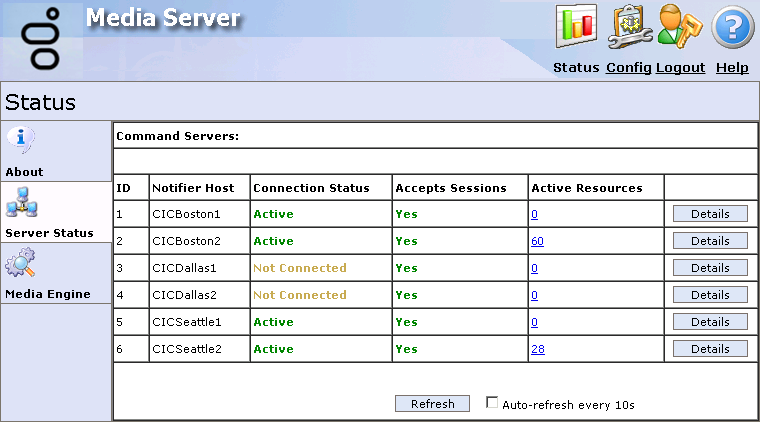This screenshot has width=760, height=422.
Task: Open the Media Engine gear icon
Action: [x=21, y=265]
